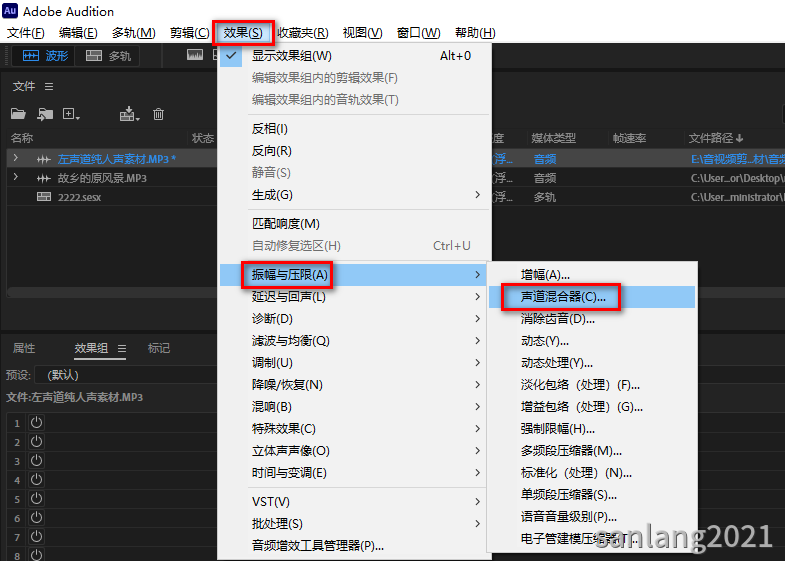The image size is (785, 561).
Task: Toggle power for effects slot 1
Action: pos(37,423)
